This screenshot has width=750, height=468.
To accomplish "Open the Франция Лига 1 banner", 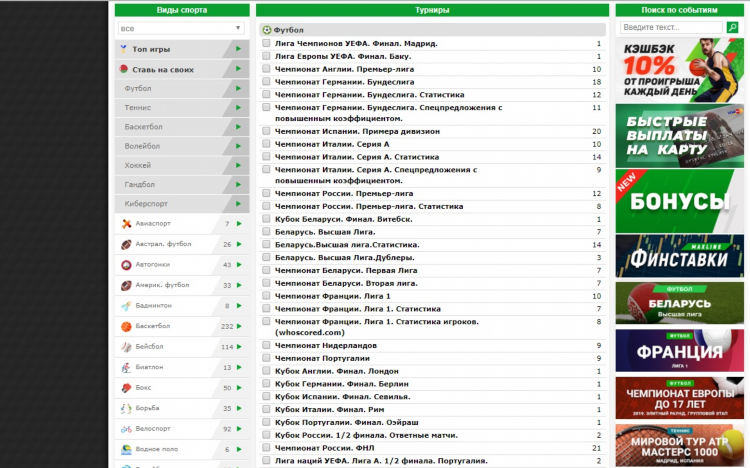I will coord(679,350).
